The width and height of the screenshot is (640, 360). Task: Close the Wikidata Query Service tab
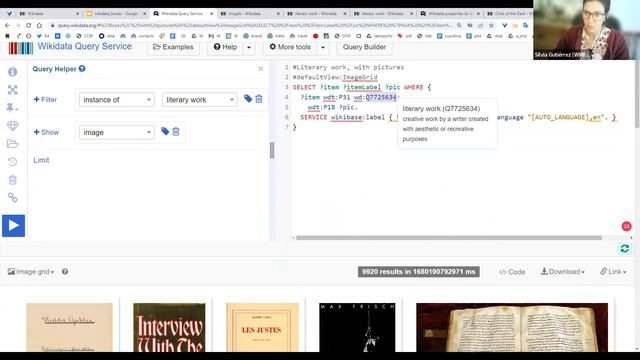(x=211, y=13)
